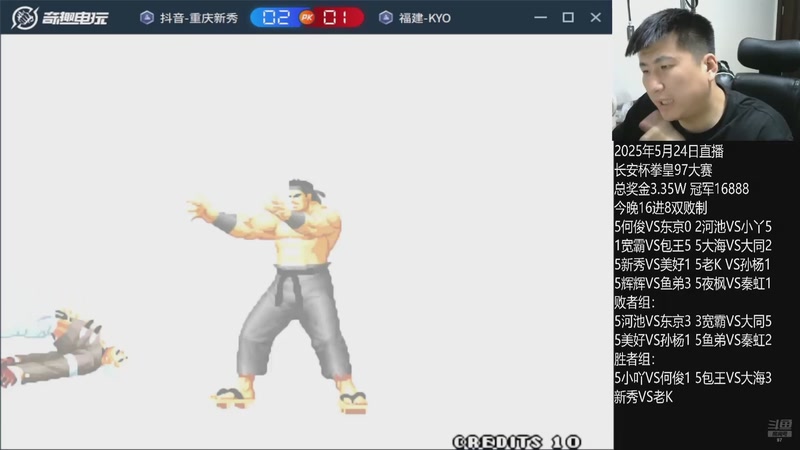Click the line 5美好VS孙杨1 5鱼弟VS秦虹2
This screenshot has width=800, height=450.
coord(693,340)
